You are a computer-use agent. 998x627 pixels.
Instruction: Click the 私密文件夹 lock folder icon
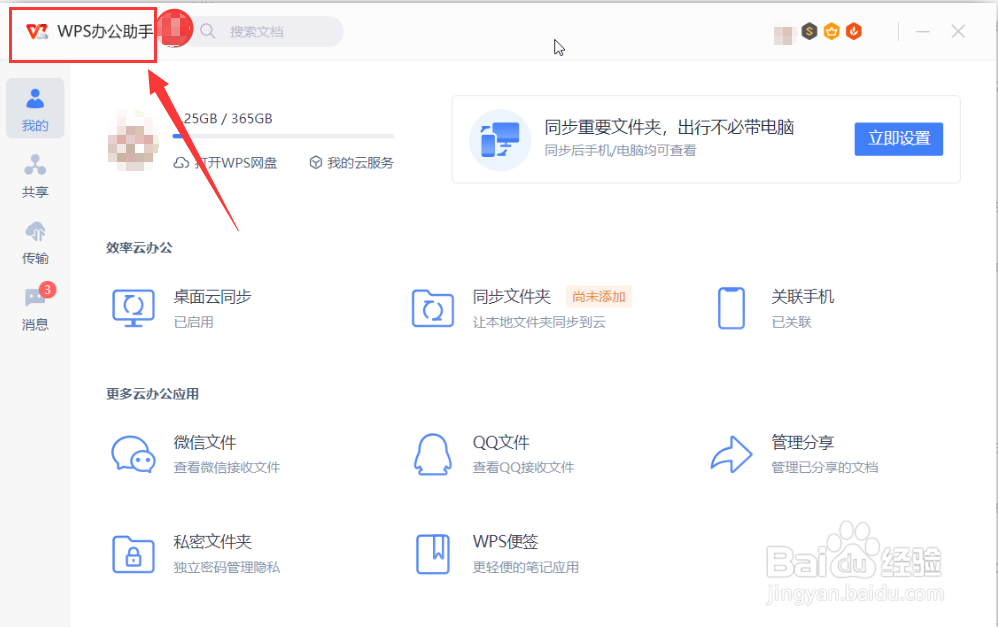pos(134,554)
